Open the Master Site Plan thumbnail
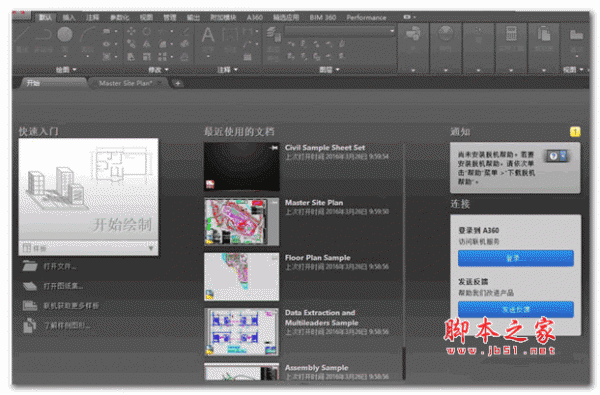This screenshot has width=600, height=395. click(241, 222)
